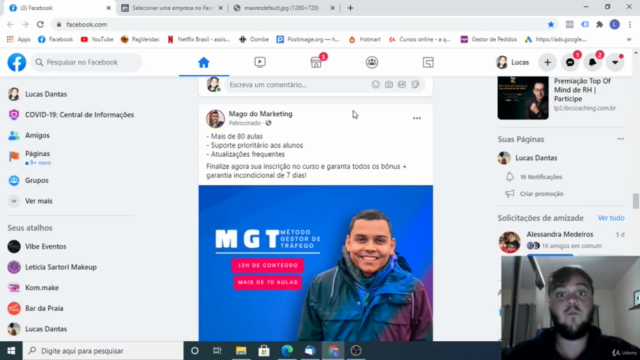Open the MGT ad image

[316, 263]
